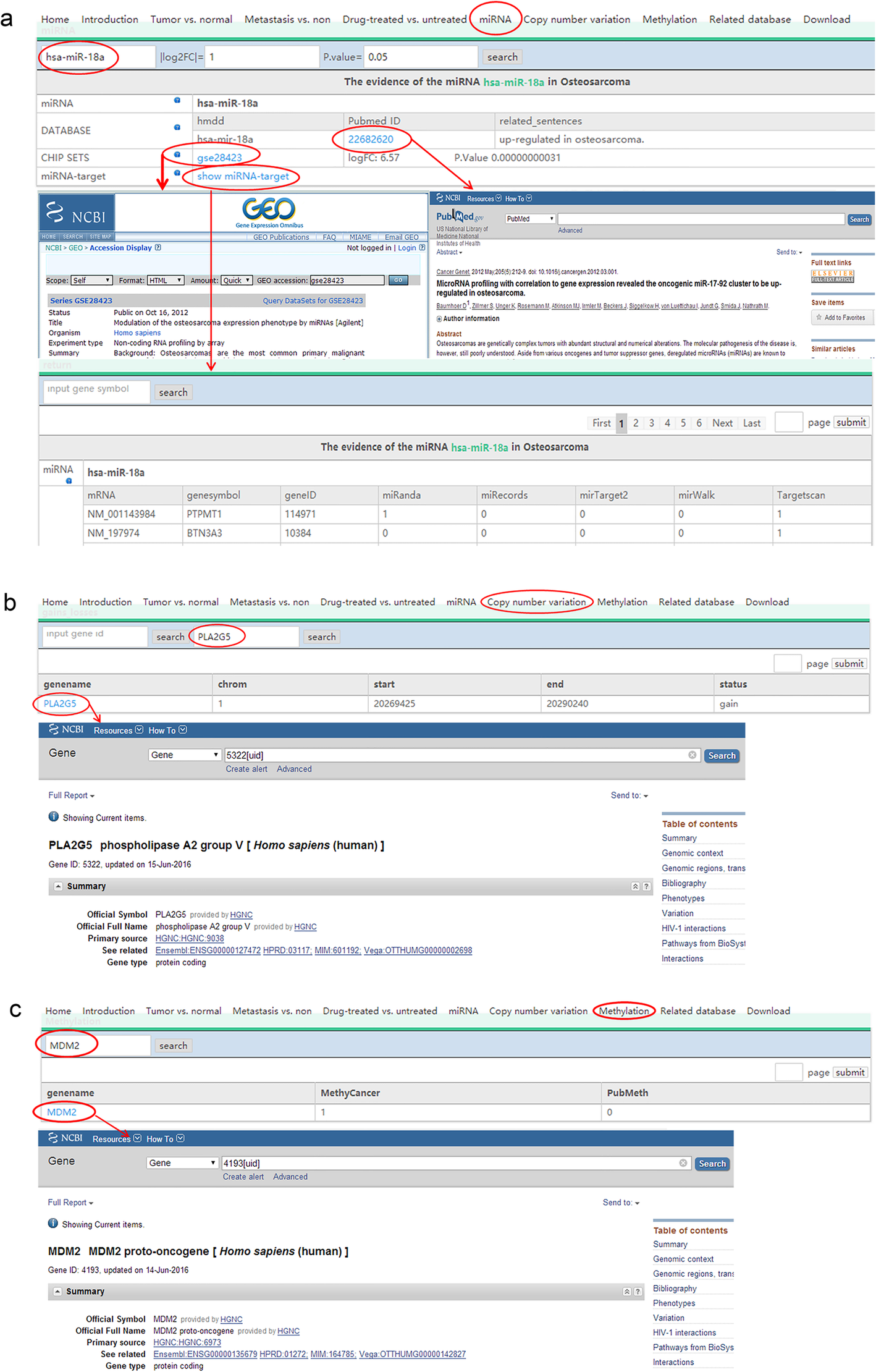Collapse the PLA2G5 Summary section
Viewport: 876px width, 1372px height.
[x=58, y=886]
